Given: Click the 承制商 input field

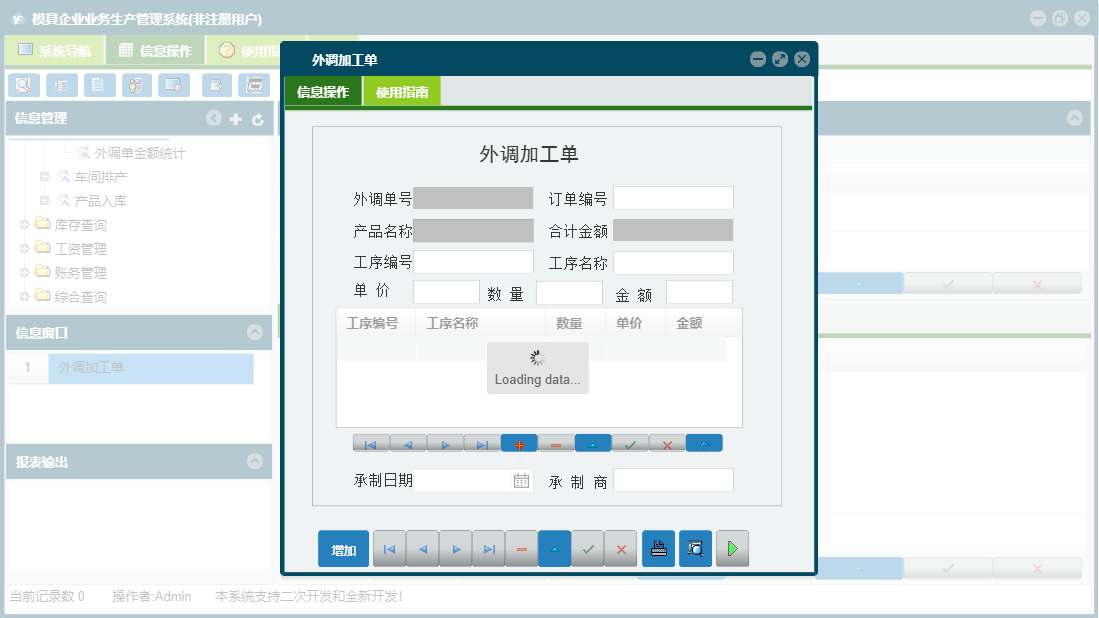Looking at the screenshot, I should [673, 481].
